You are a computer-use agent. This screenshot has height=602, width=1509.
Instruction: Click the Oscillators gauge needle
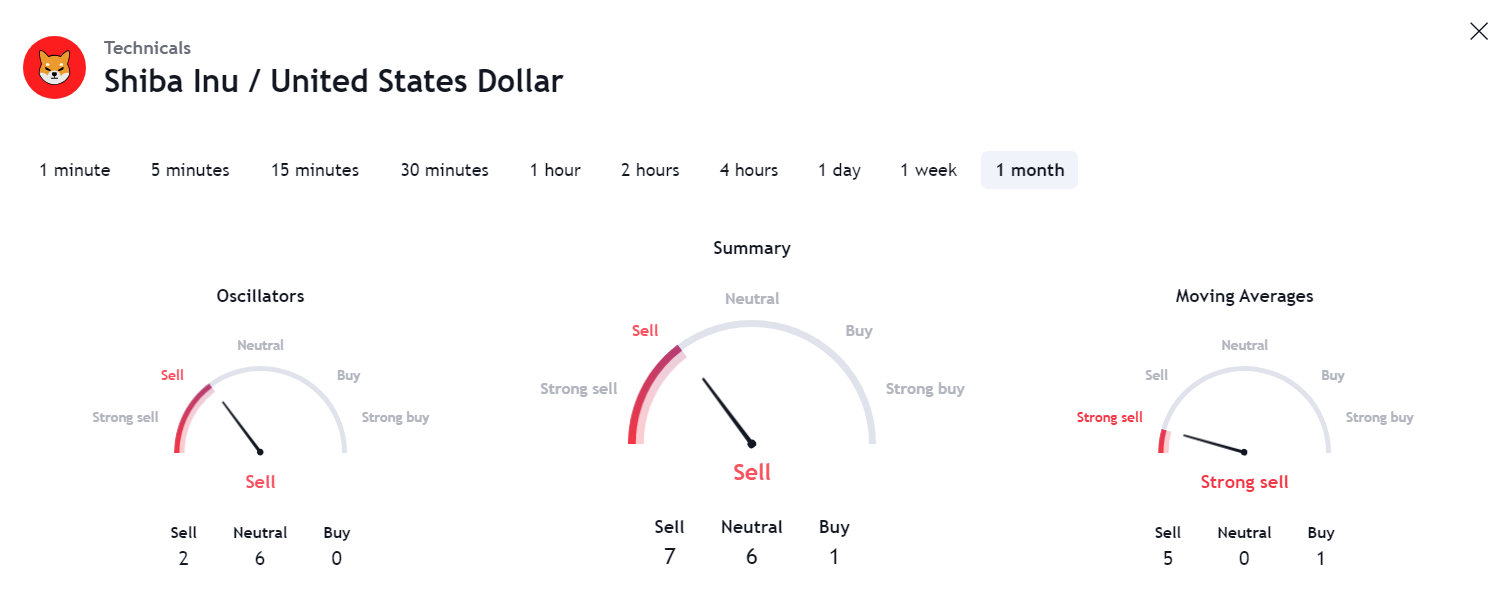[x=241, y=427]
